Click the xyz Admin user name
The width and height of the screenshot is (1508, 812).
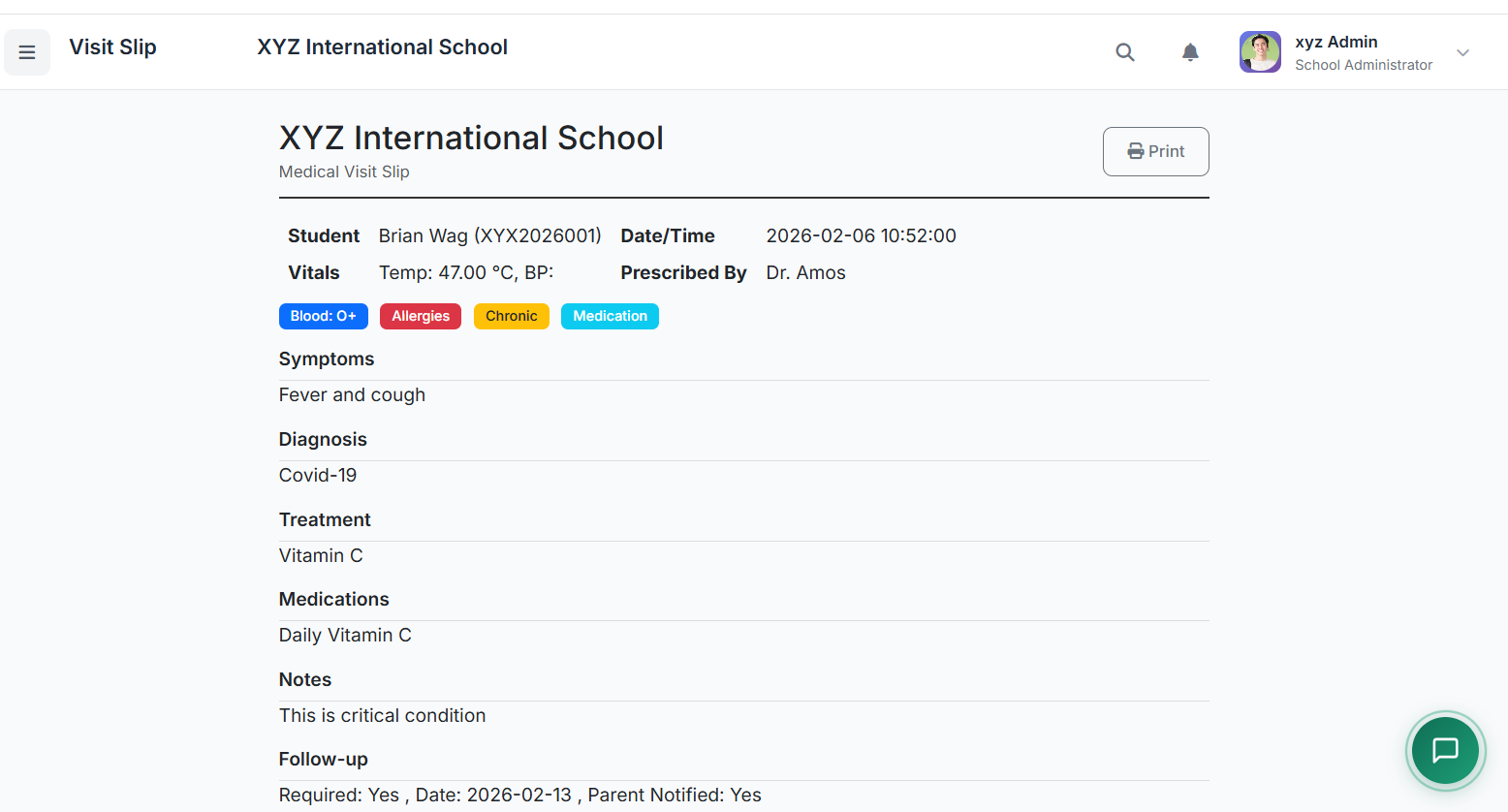[1336, 42]
